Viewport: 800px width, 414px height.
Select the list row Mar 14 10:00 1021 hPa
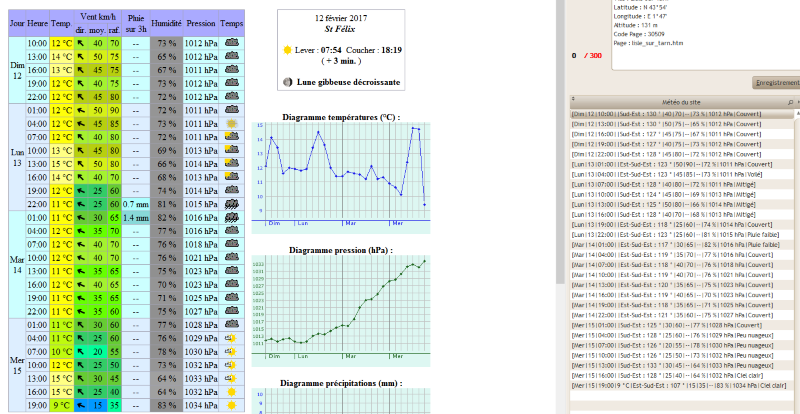(682, 275)
